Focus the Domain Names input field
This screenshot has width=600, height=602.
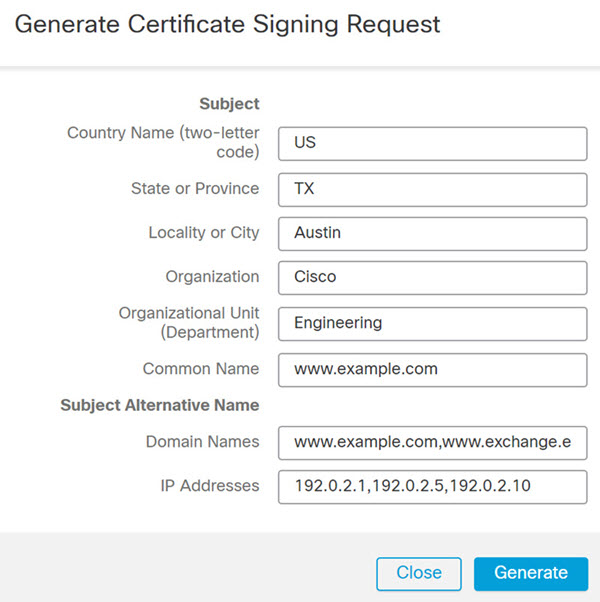tap(432, 441)
